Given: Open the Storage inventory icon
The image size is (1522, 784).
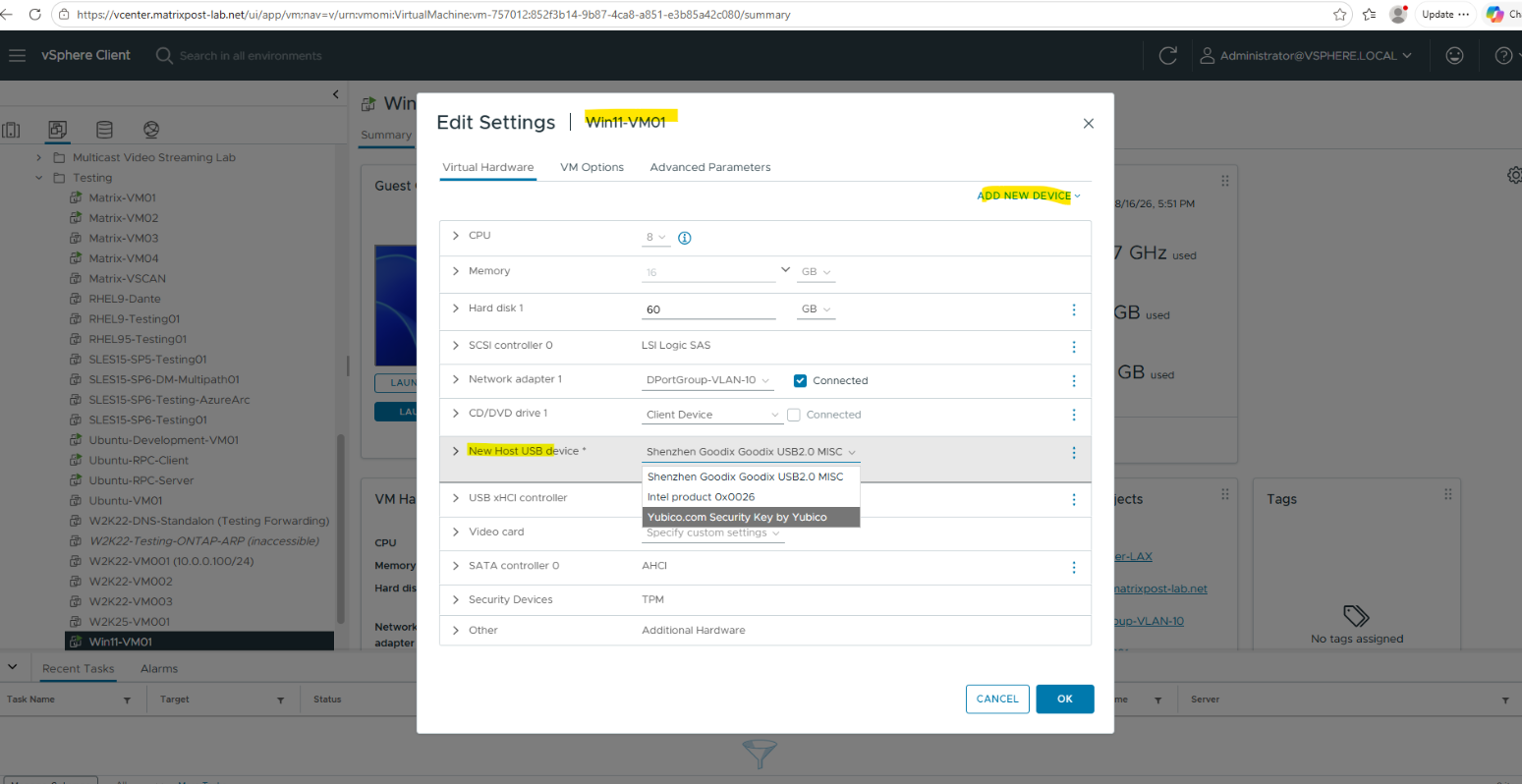Looking at the screenshot, I should (x=104, y=130).
